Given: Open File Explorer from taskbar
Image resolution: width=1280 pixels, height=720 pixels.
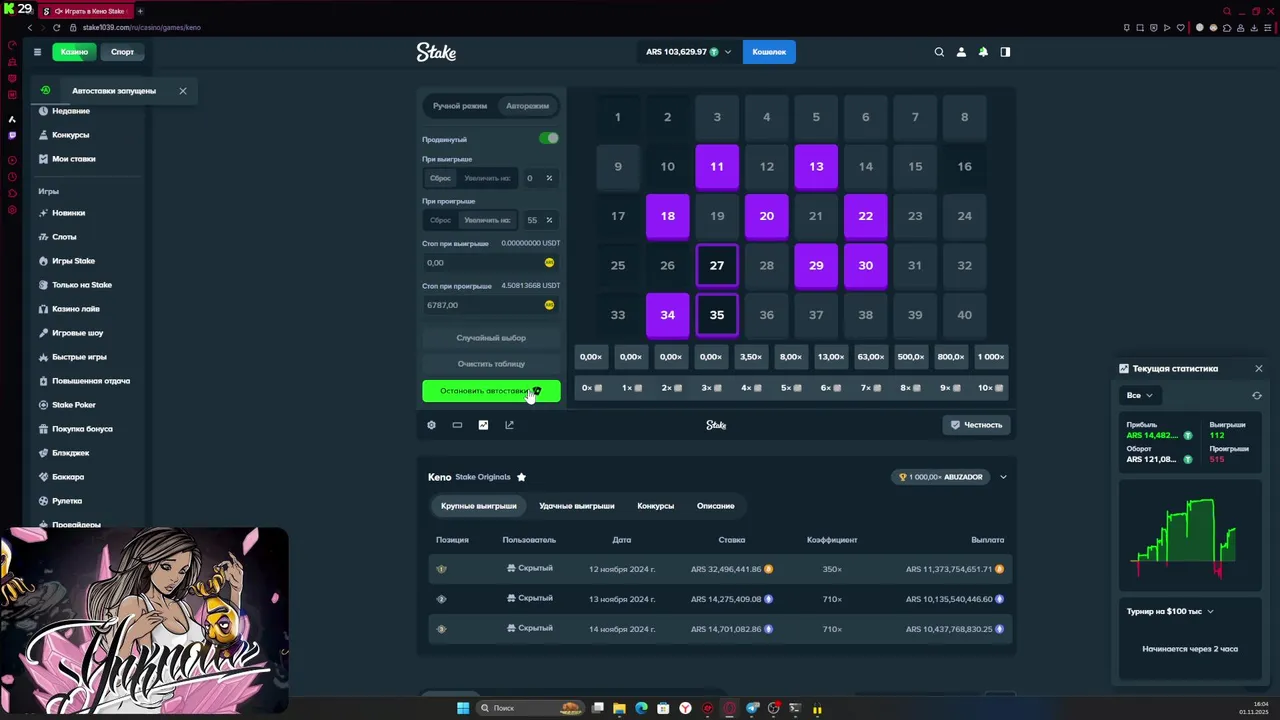Looking at the screenshot, I should coord(619,708).
